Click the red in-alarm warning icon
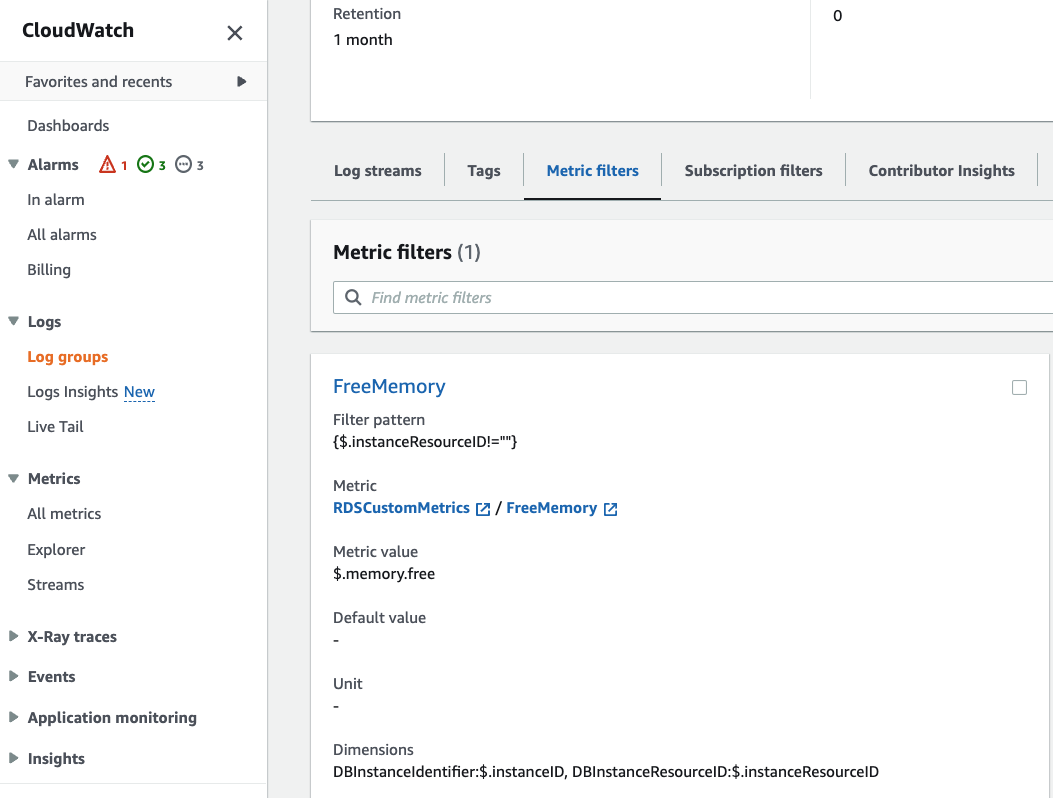The image size is (1053, 798). 107,164
